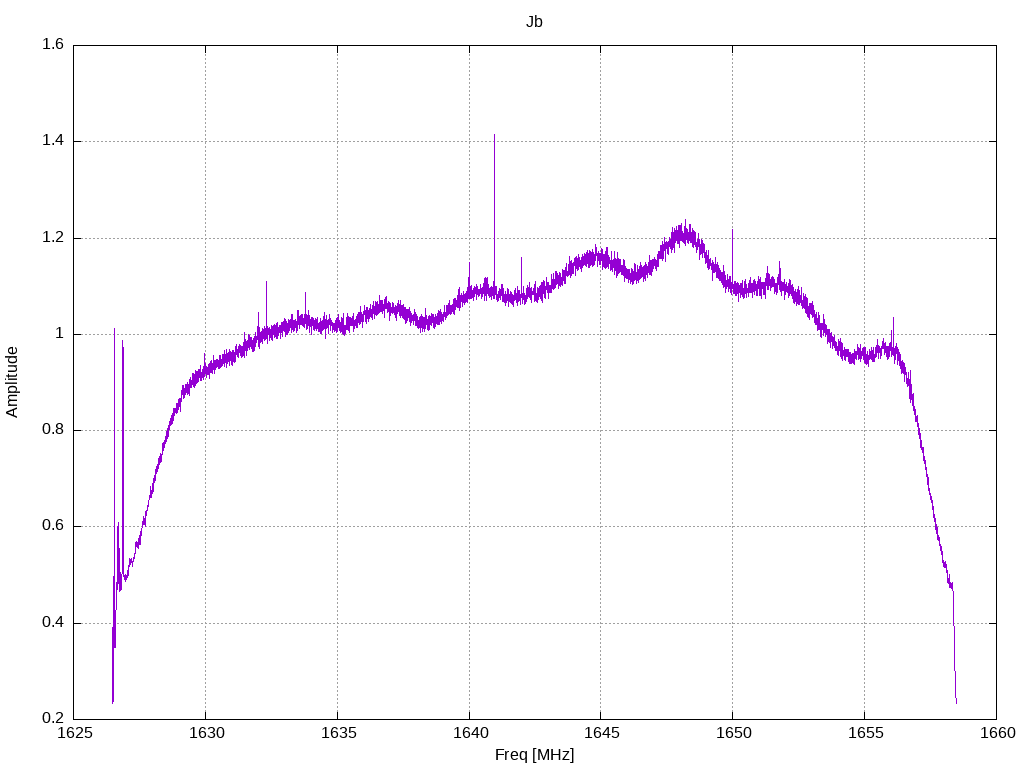The width and height of the screenshot is (1024, 768).
Task: Click the y-axis tick label '1.2'
Action: [x=53, y=238]
